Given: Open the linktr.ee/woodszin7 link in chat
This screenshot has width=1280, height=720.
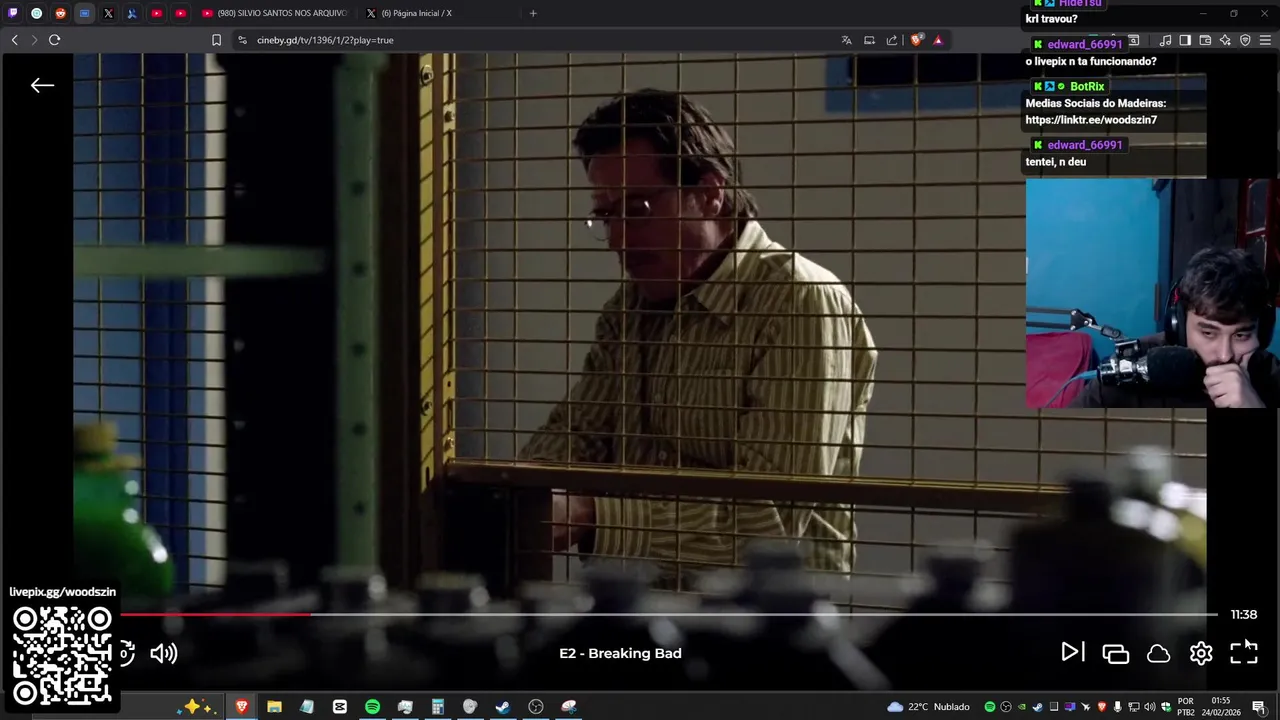Looking at the screenshot, I should coord(1091,120).
